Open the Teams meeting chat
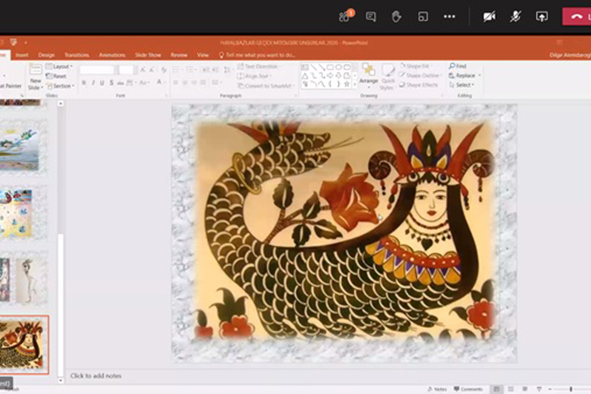Image resolution: width=591 pixels, height=394 pixels. pyautogui.click(x=371, y=16)
